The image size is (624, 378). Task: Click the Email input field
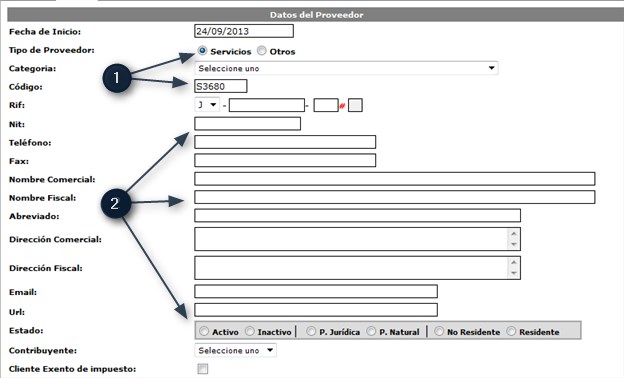point(316,291)
